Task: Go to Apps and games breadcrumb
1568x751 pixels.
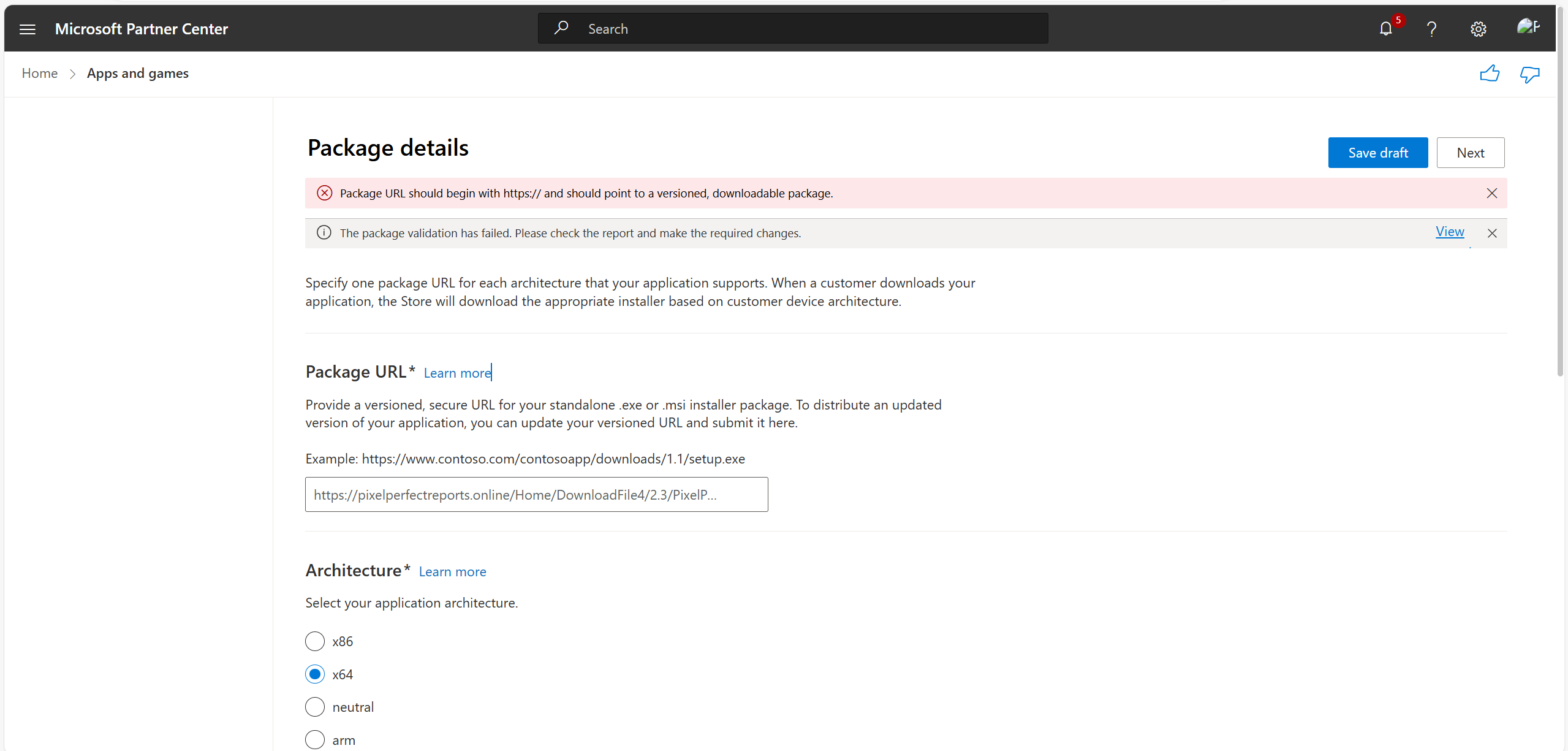Action: coord(138,73)
